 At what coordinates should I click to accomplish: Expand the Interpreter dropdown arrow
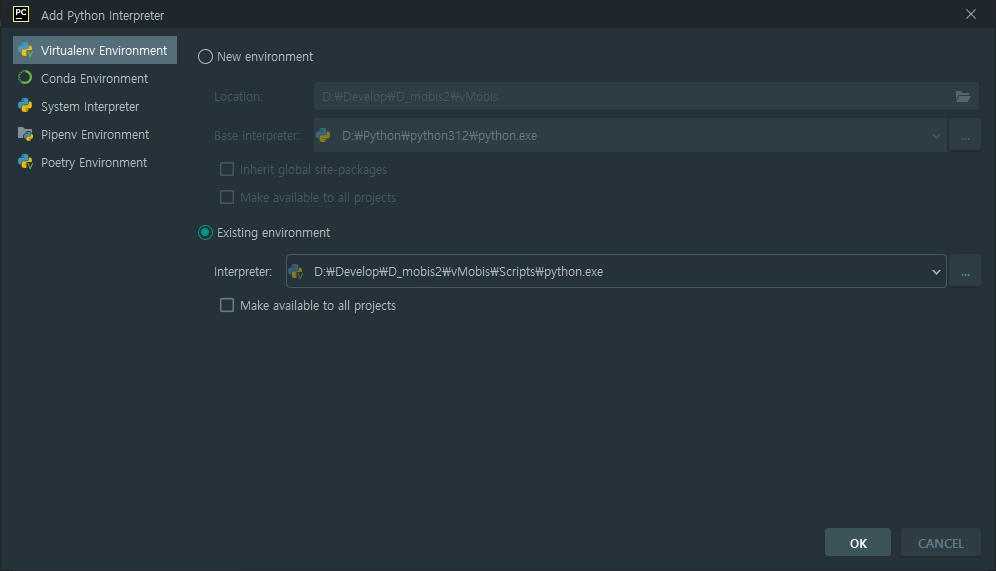pyautogui.click(x=936, y=272)
